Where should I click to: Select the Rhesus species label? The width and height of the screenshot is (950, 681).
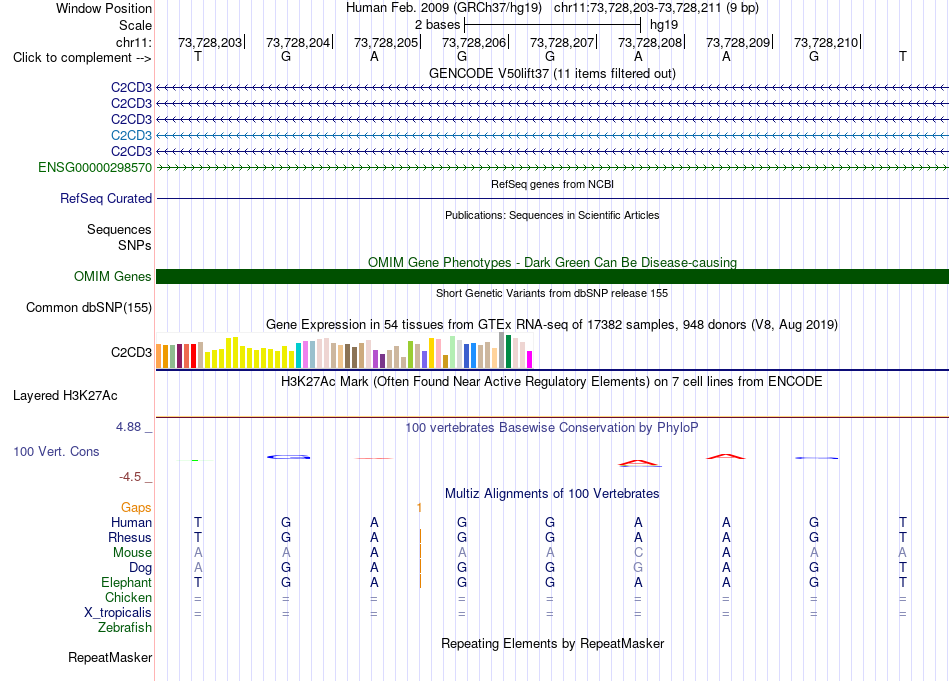pos(130,537)
